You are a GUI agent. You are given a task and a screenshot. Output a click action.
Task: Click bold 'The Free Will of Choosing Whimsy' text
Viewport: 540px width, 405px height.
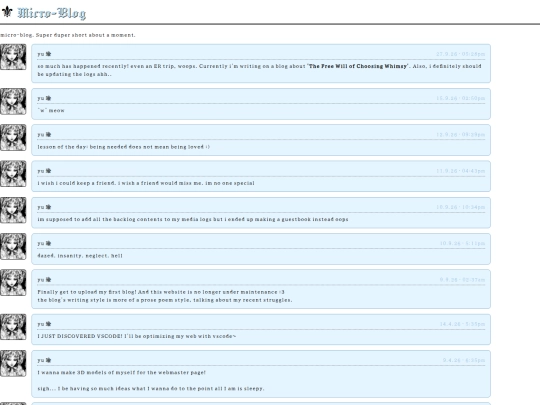pos(358,66)
